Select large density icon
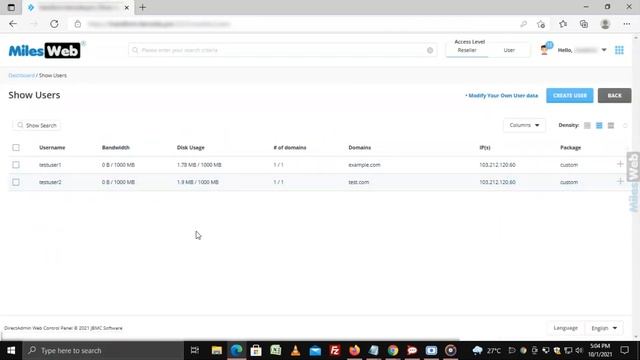 (611, 125)
